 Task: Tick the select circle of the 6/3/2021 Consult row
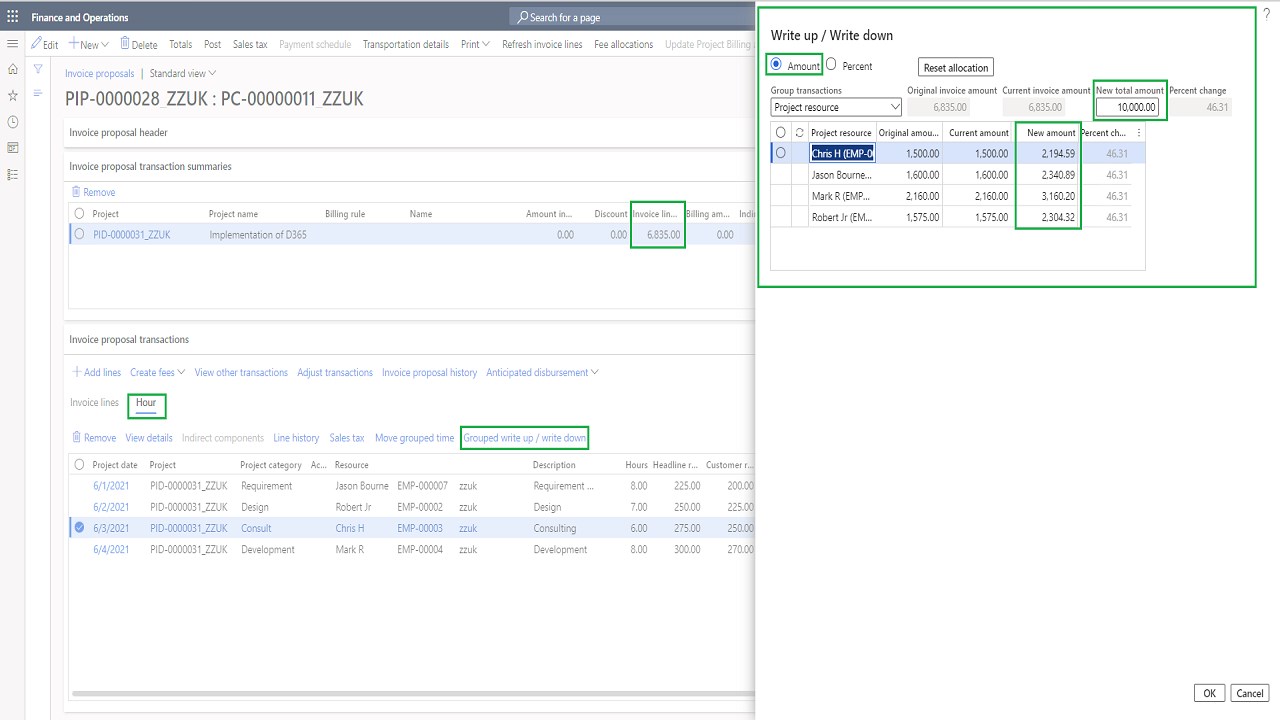pyautogui.click(x=79, y=528)
